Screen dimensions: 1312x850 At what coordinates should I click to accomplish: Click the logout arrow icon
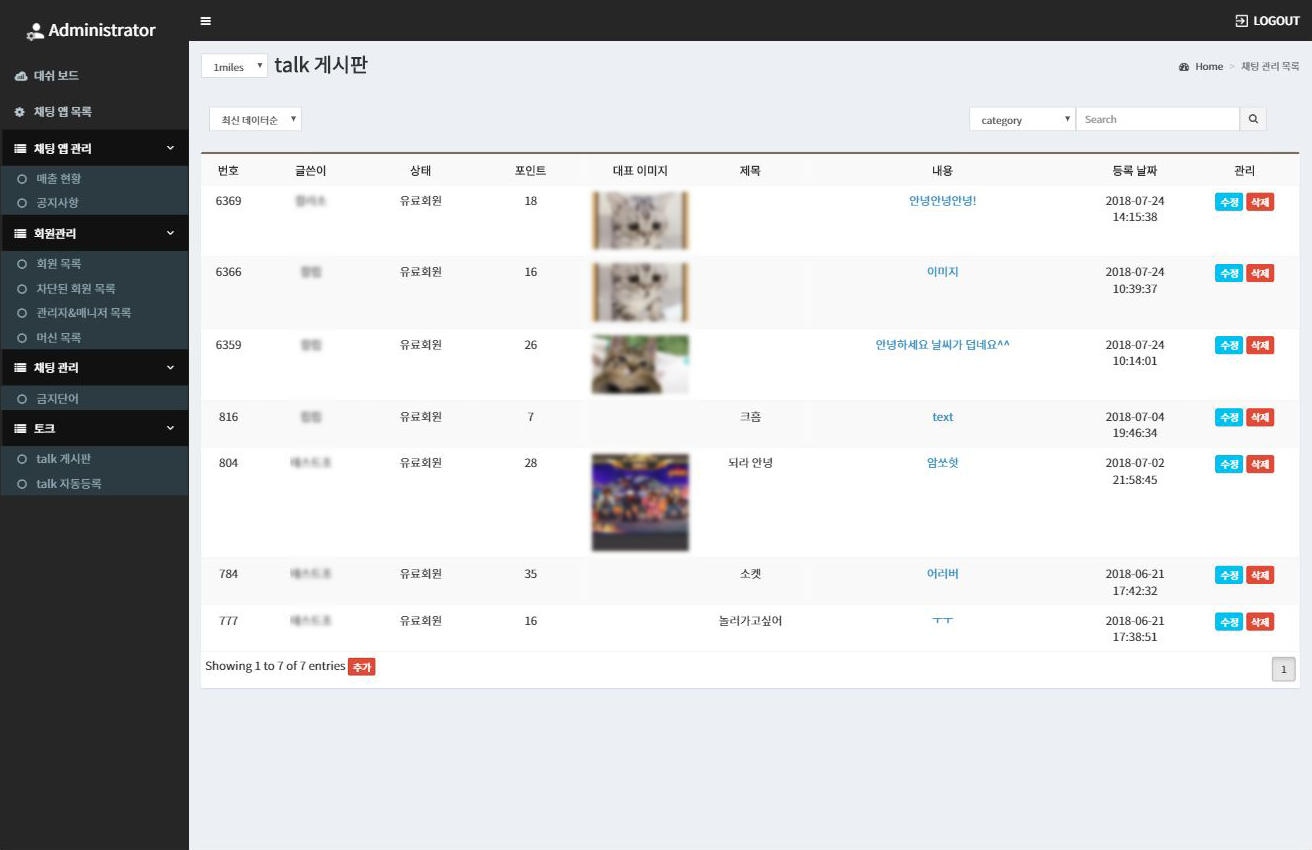1242,21
